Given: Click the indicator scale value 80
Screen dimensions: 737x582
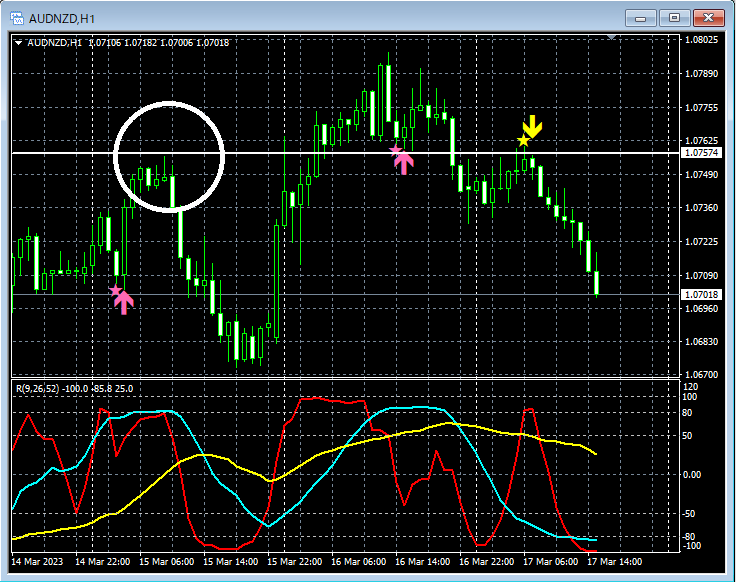Looking at the screenshot, I should [x=687, y=413].
